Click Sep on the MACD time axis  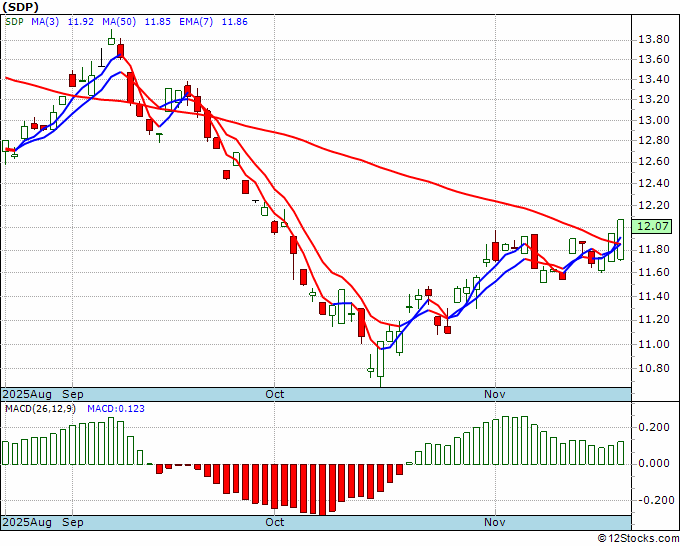coord(73,522)
